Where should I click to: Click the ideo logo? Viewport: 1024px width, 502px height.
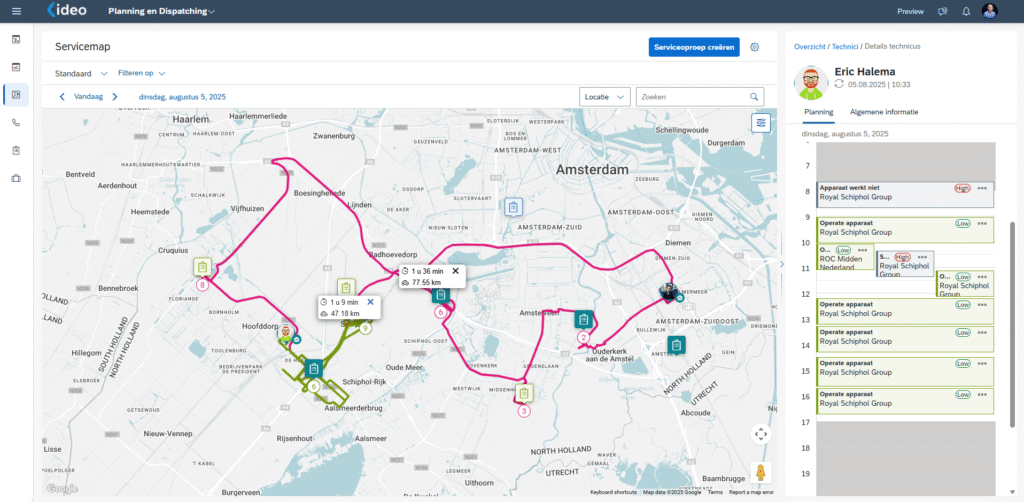pos(67,10)
